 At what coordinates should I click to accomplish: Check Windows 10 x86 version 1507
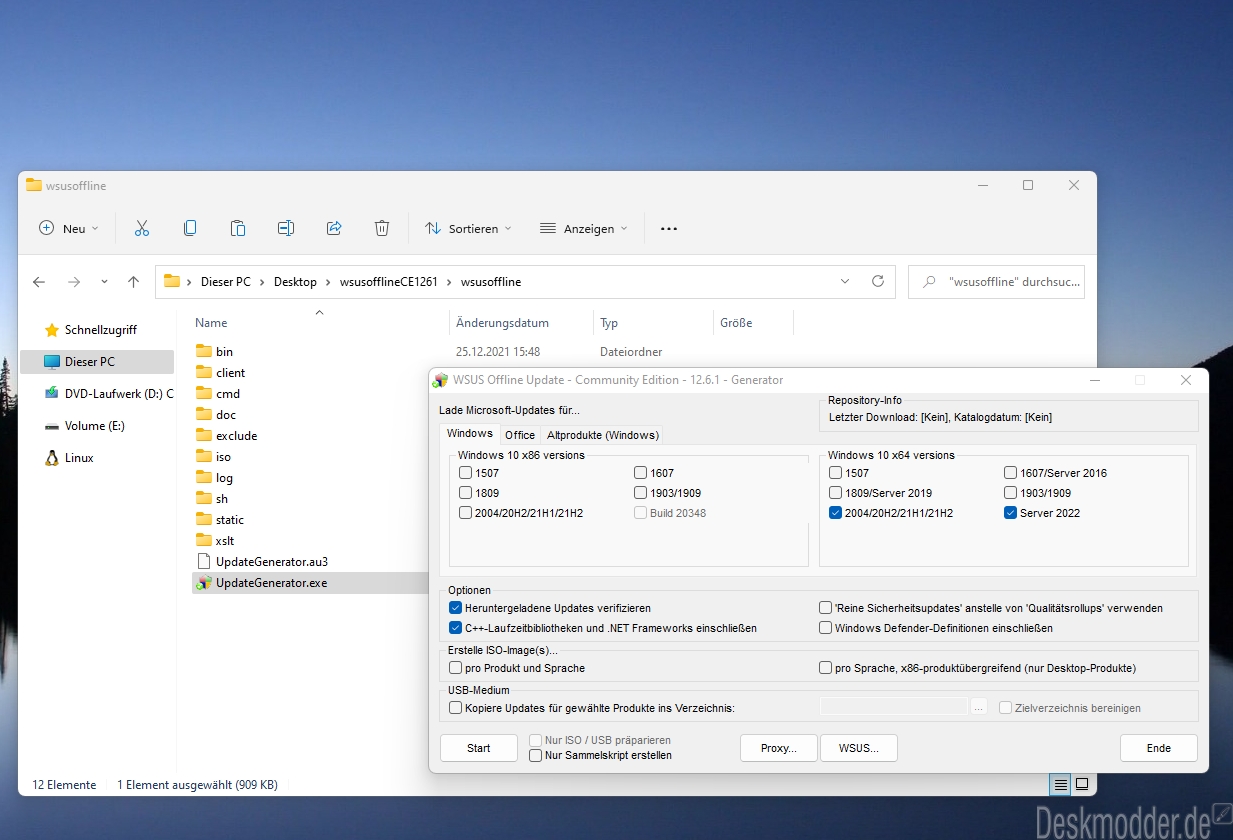[x=466, y=473]
